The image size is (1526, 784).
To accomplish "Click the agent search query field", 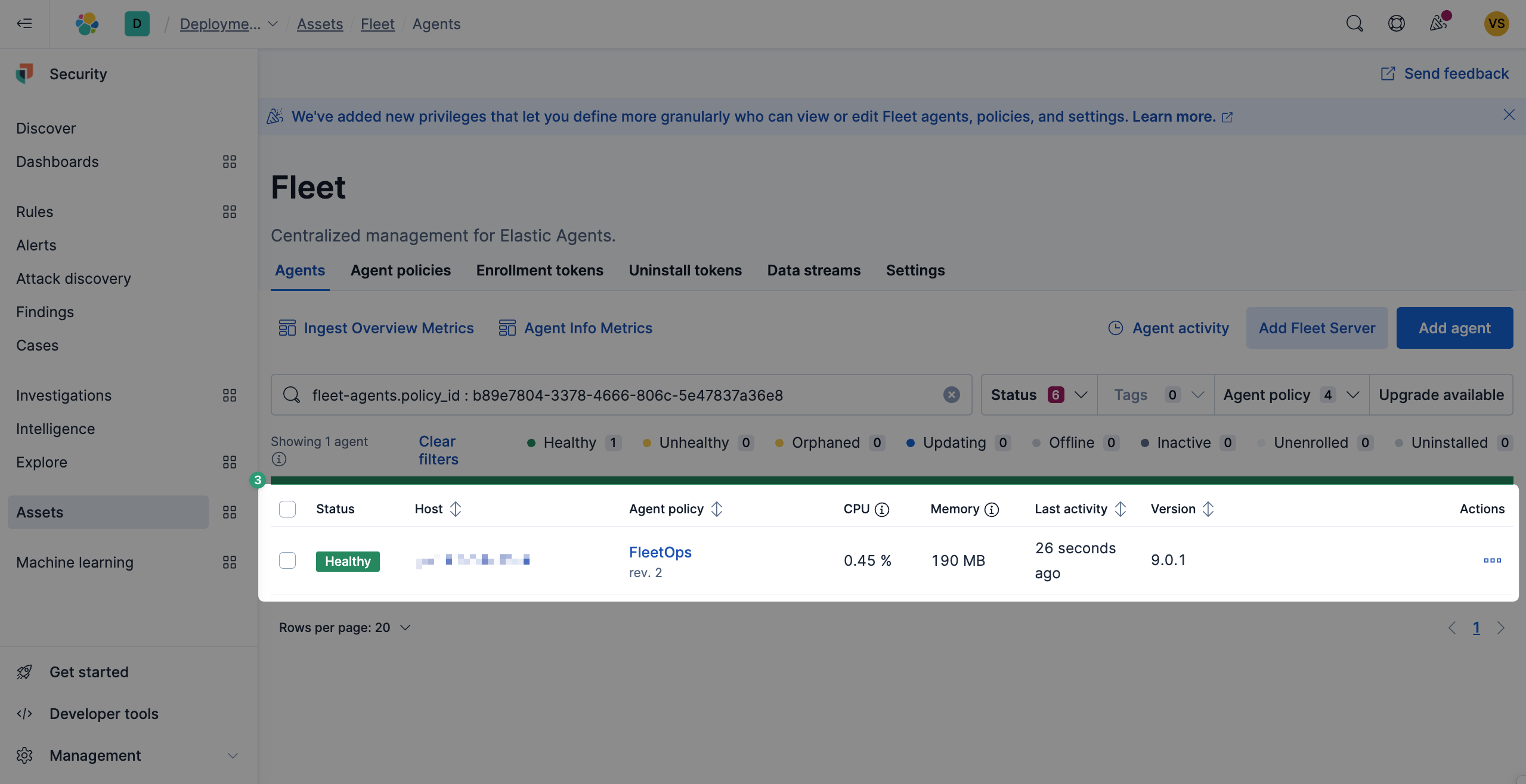I will click(621, 395).
